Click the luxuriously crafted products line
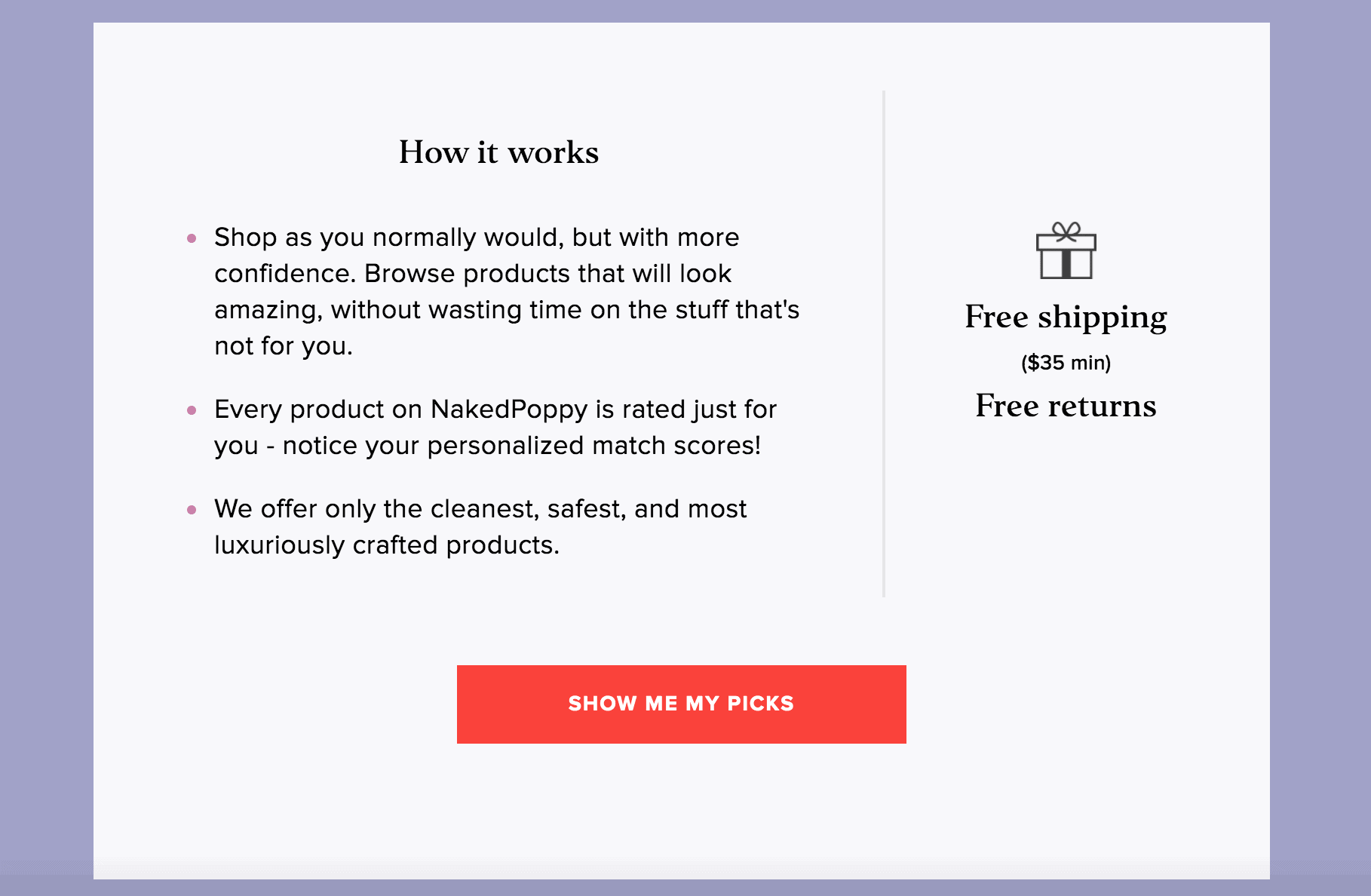Image resolution: width=1371 pixels, height=896 pixels. click(x=387, y=545)
